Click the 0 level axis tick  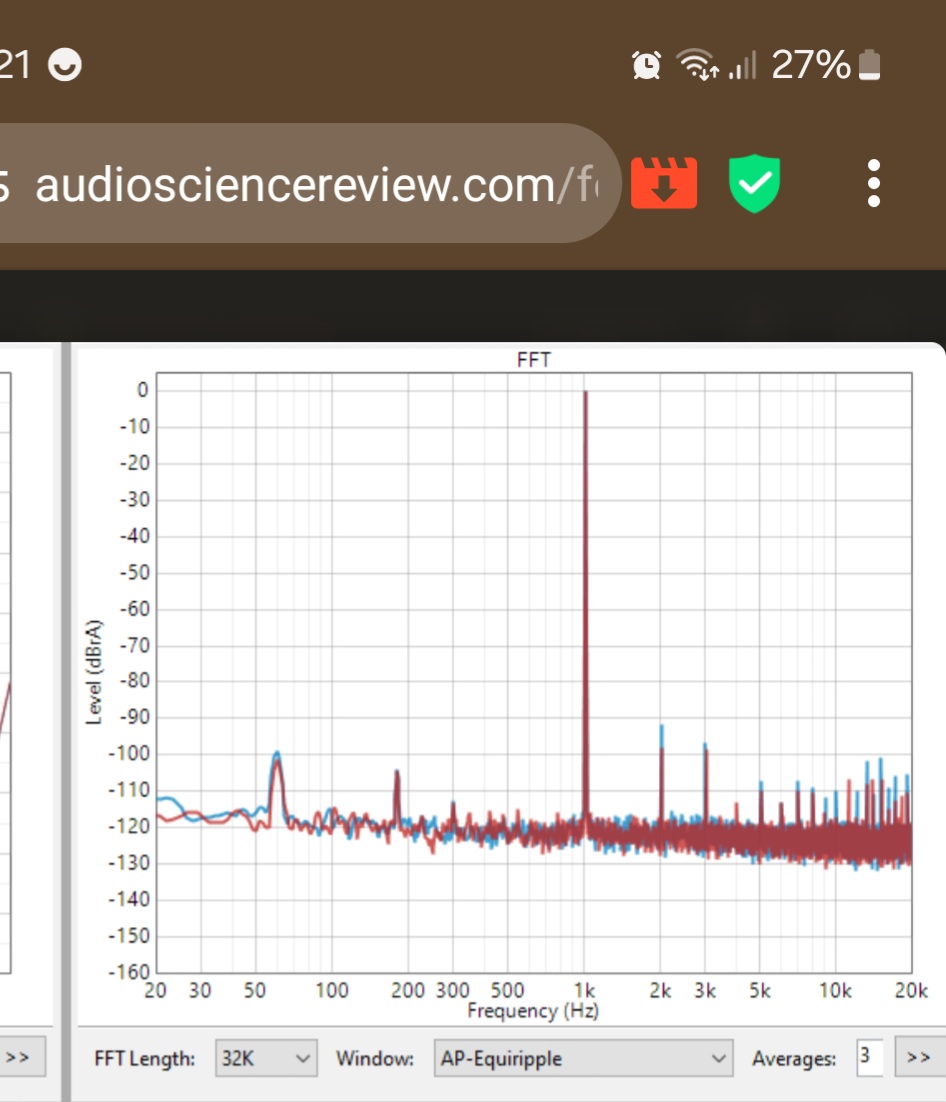point(143,390)
